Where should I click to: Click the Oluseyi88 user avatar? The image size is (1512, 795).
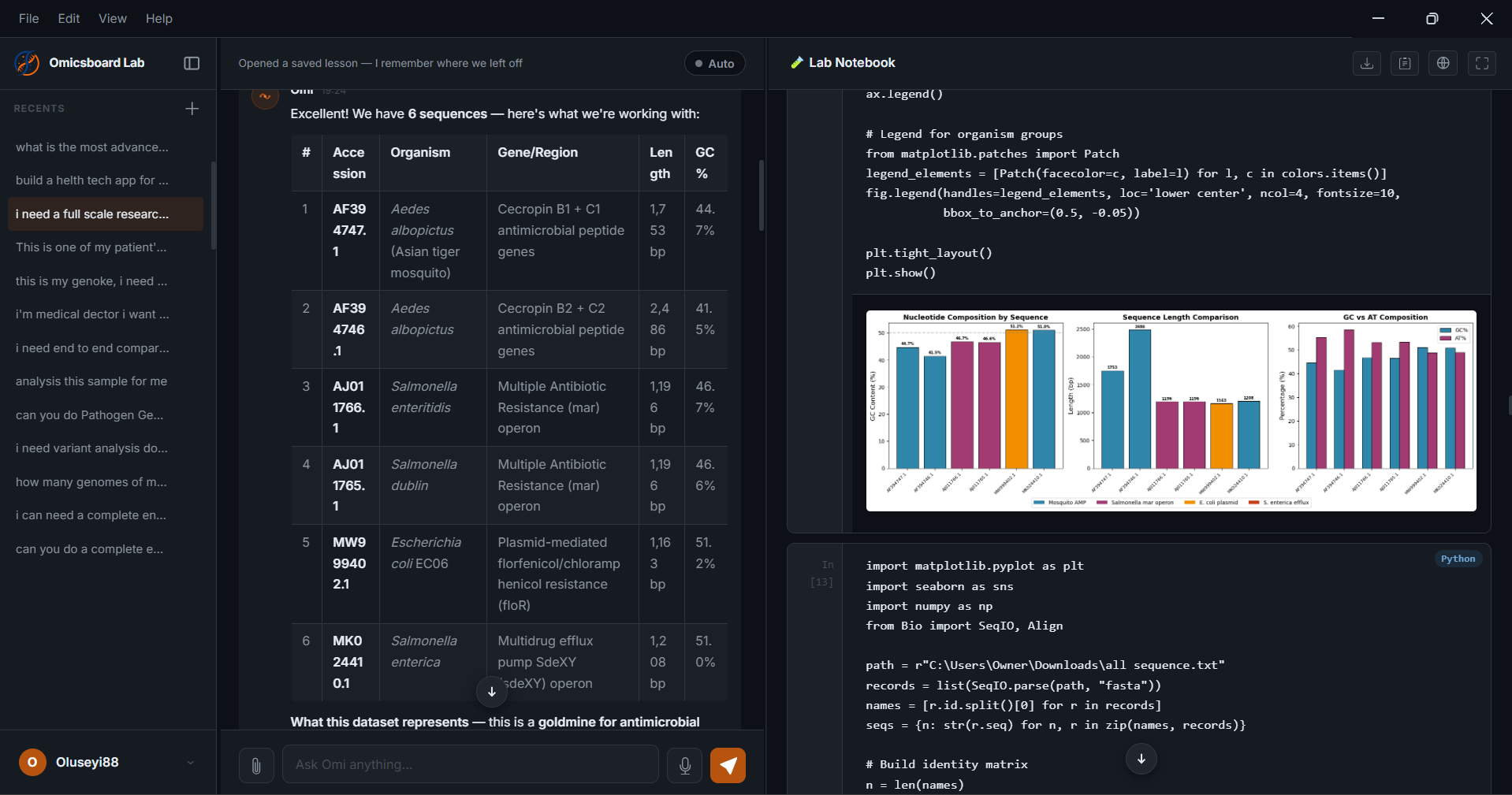click(32, 762)
